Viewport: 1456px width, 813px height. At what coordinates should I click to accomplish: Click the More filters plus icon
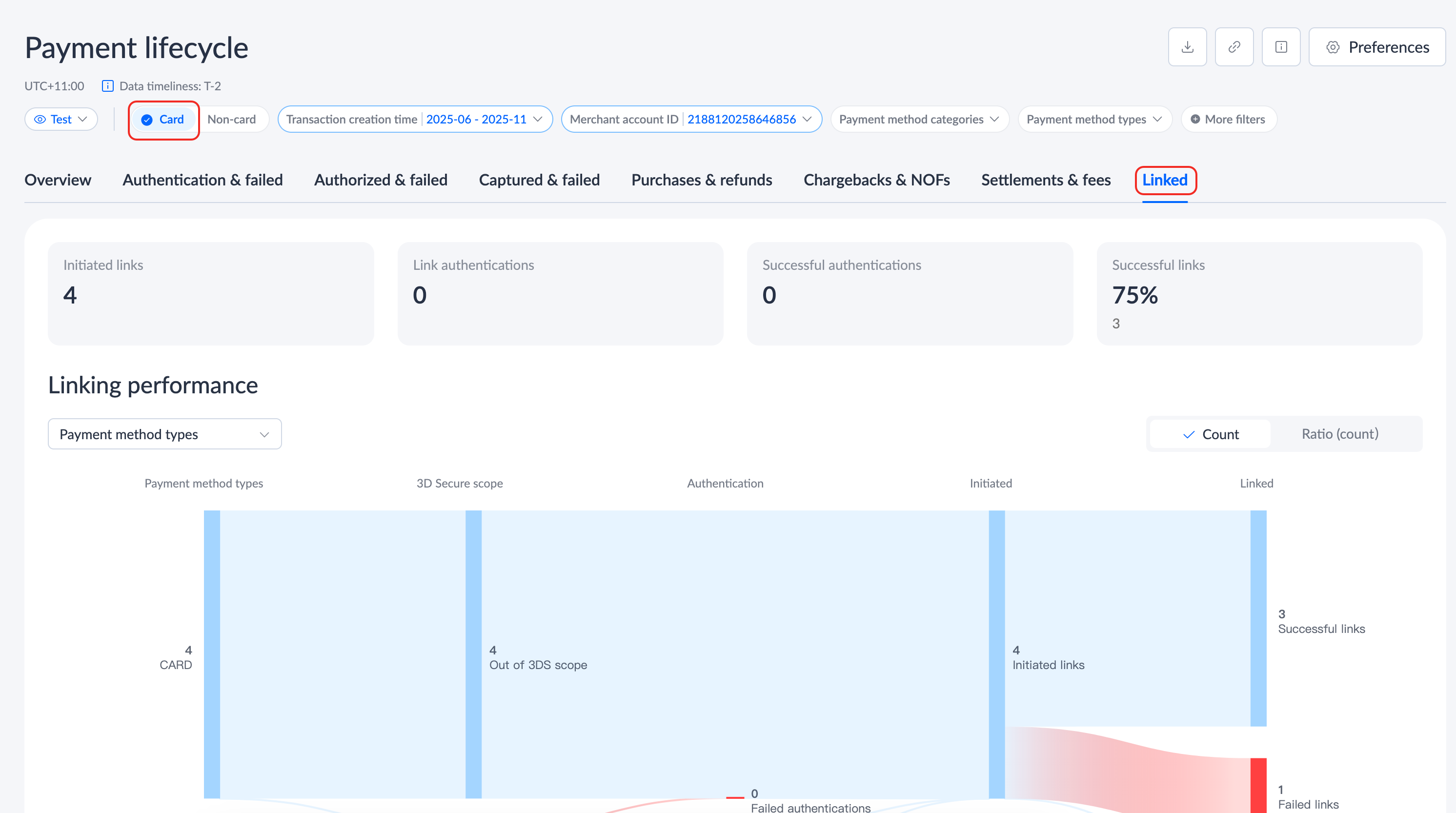[x=1195, y=119]
